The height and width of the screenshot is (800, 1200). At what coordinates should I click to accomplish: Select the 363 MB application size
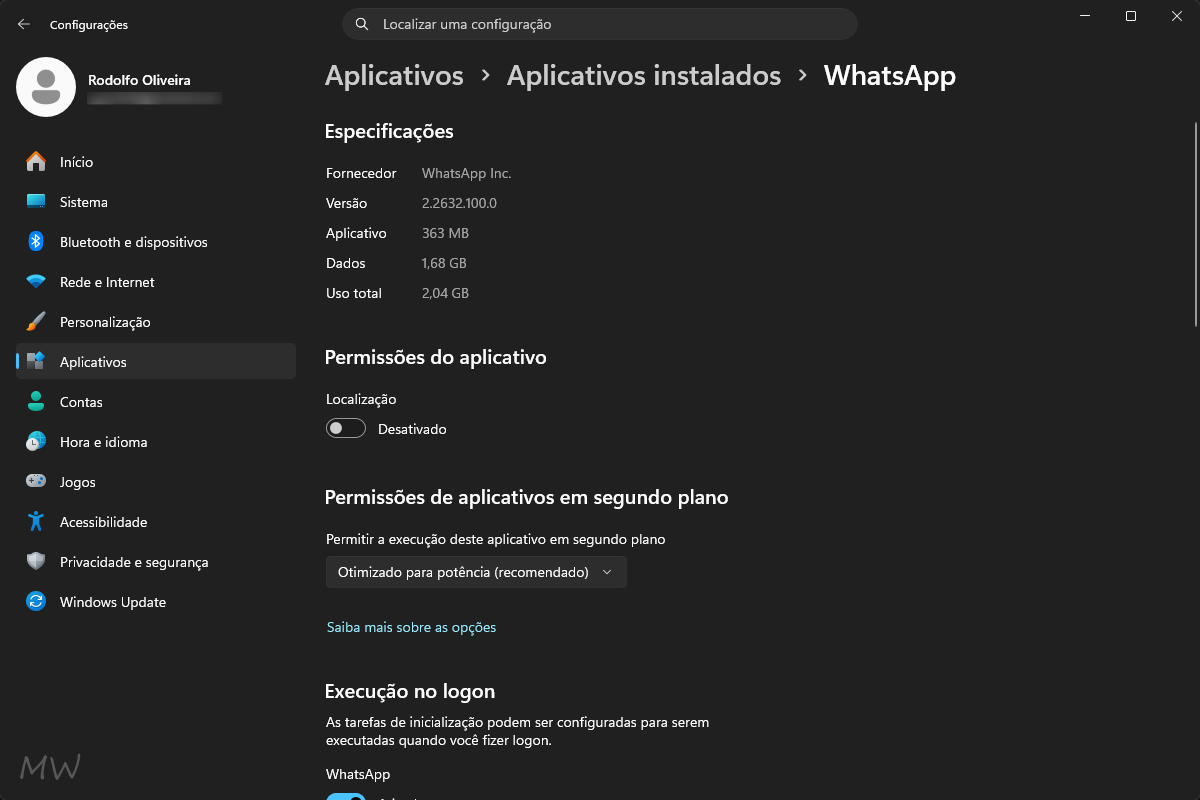[x=445, y=233]
